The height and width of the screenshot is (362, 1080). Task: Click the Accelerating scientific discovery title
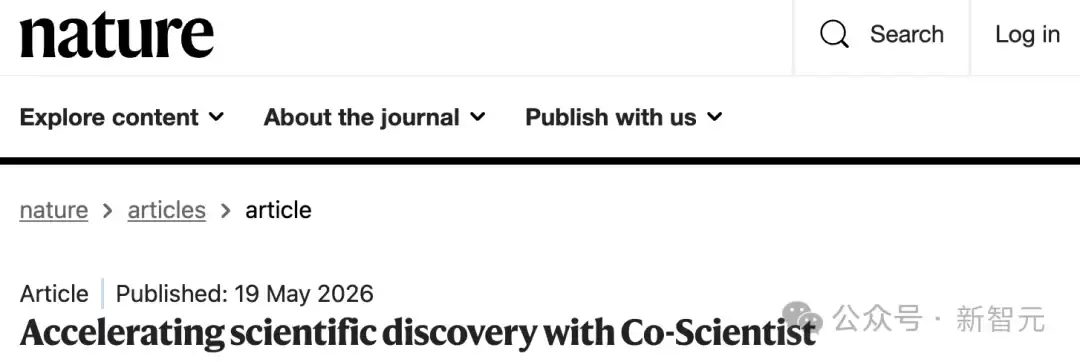[x=417, y=333]
